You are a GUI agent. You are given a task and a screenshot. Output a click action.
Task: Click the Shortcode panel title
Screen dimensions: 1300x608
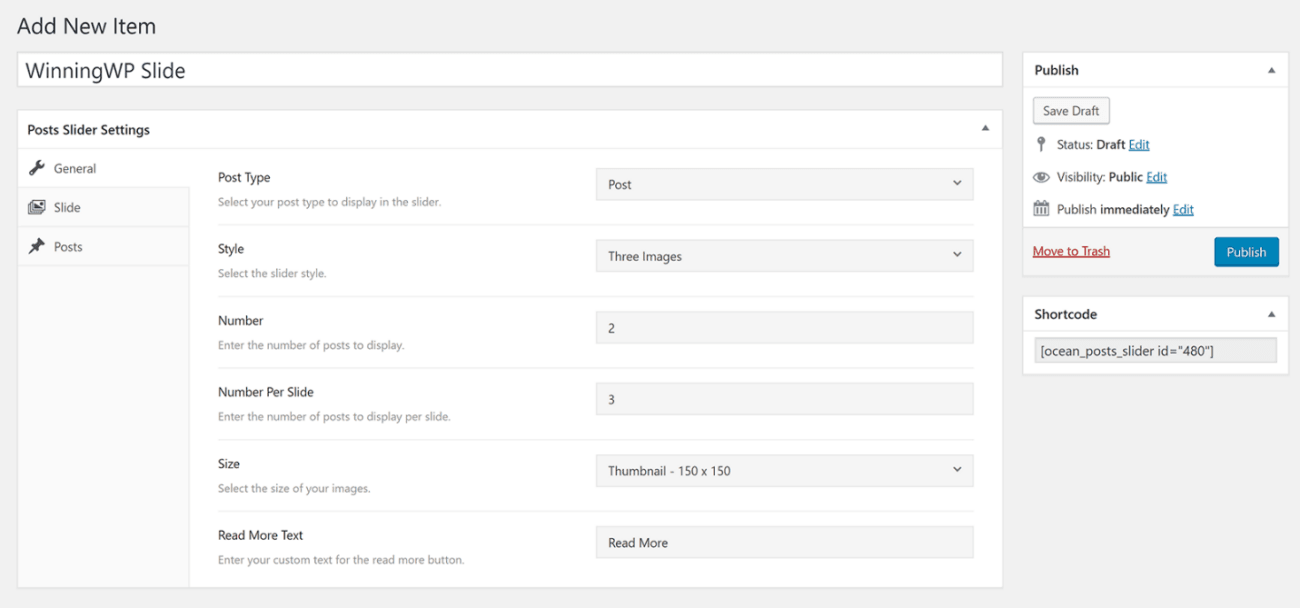click(x=1066, y=314)
